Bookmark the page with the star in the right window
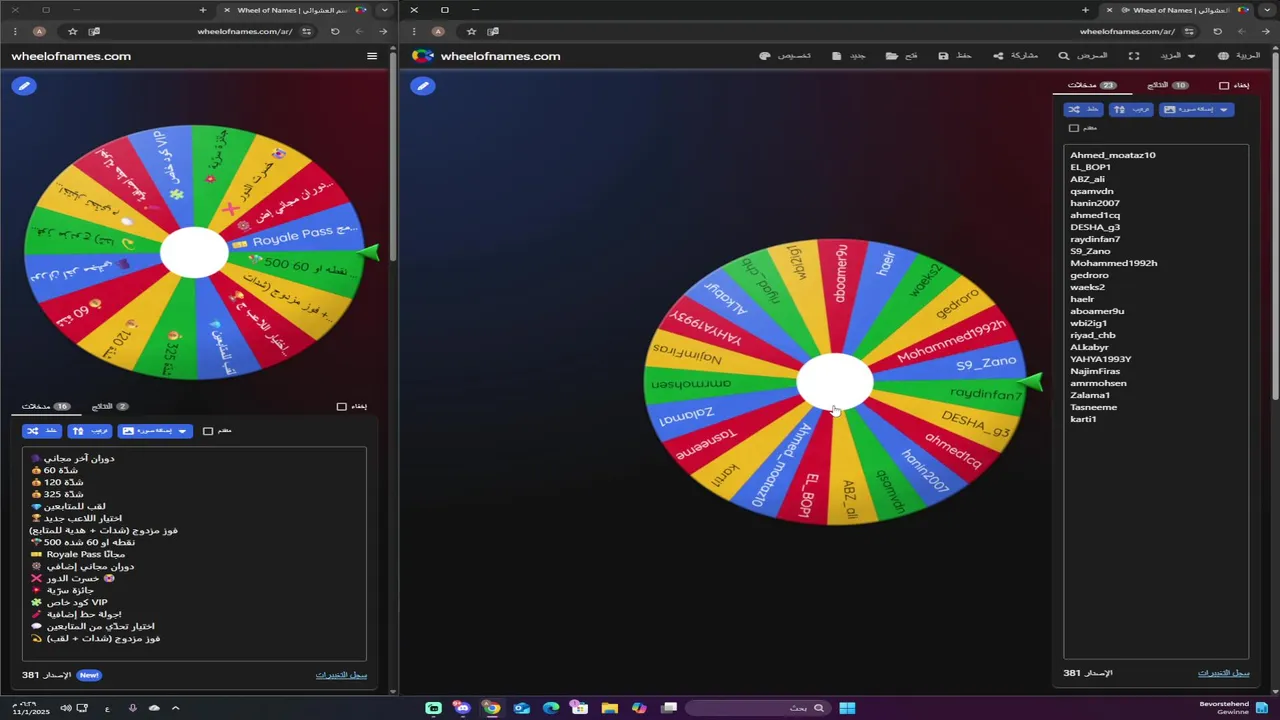 [x=471, y=31]
